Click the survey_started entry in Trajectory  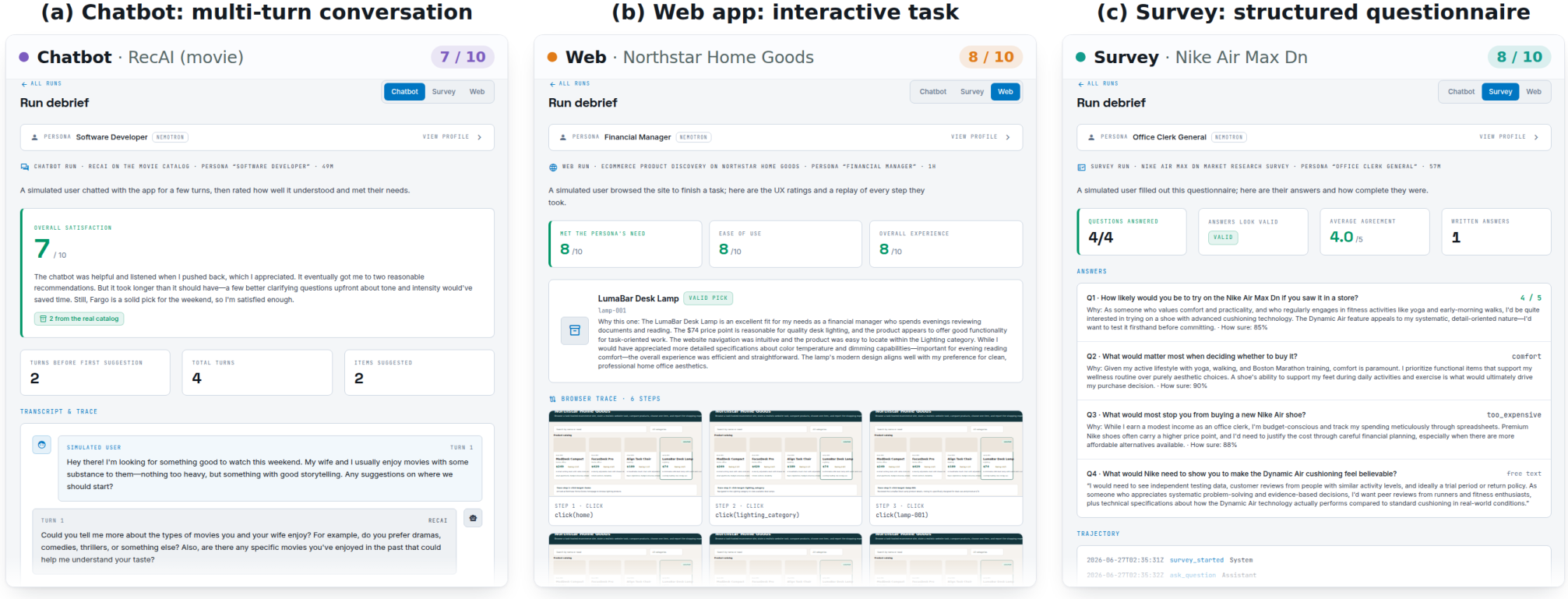tap(1196, 560)
